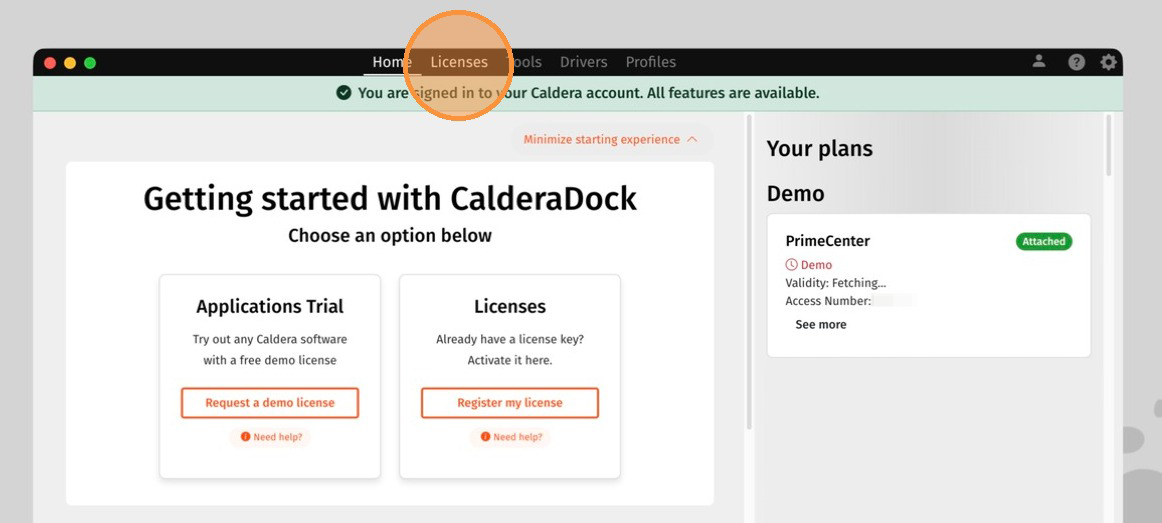Open the settings gear icon
Image resolution: width=1162 pixels, height=523 pixels.
pyautogui.click(x=1108, y=62)
